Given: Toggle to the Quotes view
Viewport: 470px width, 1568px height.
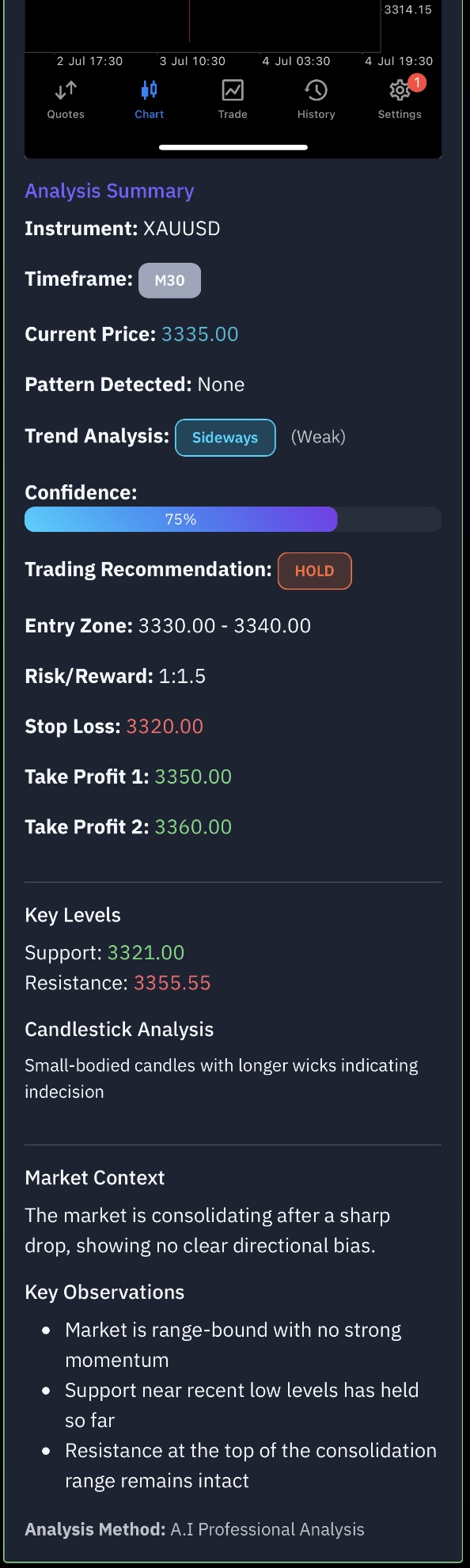Looking at the screenshot, I should pyautogui.click(x=65, y=99).
